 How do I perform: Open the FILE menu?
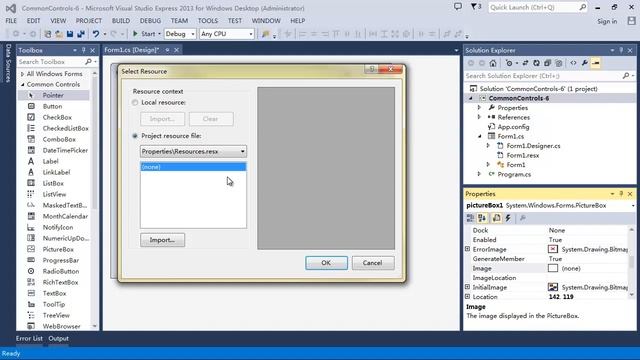11,21
